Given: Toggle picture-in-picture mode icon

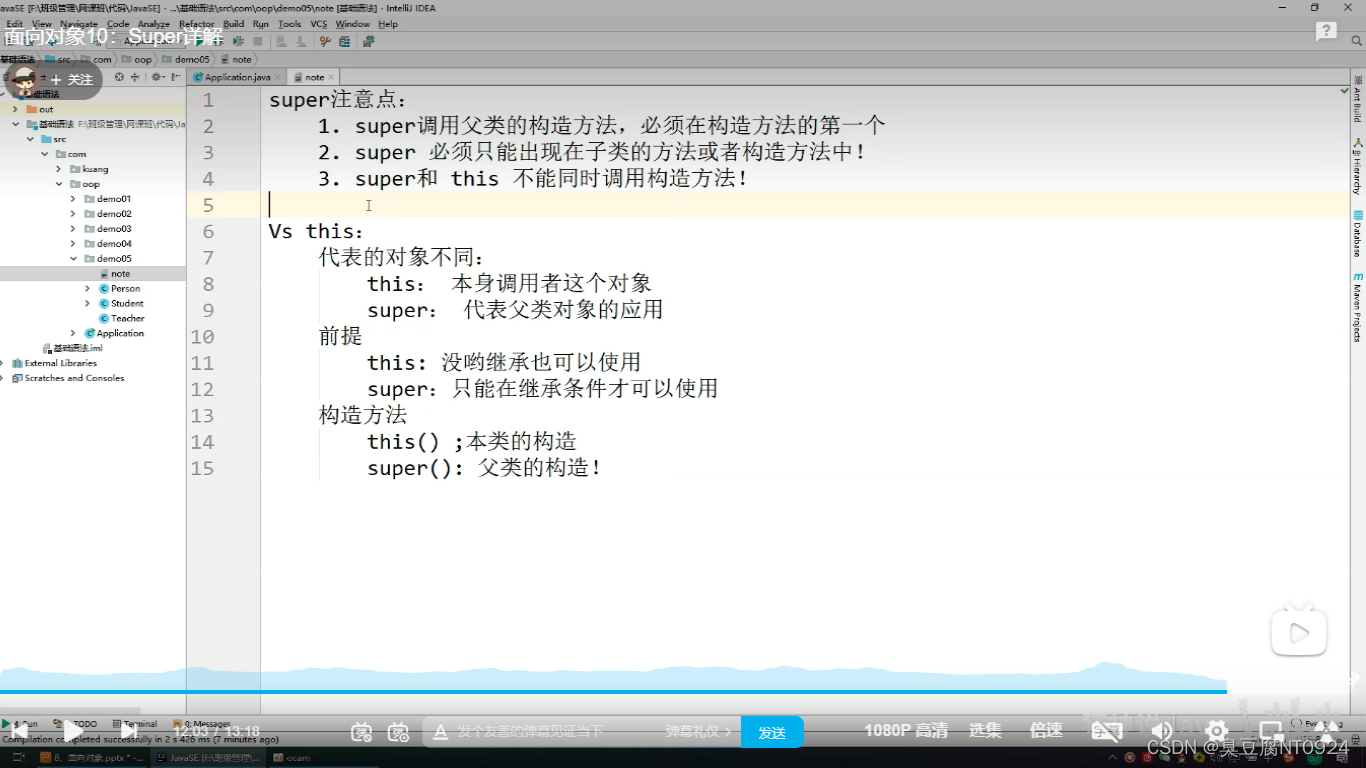Looking at the screenshot, I should coord(1271,731).
